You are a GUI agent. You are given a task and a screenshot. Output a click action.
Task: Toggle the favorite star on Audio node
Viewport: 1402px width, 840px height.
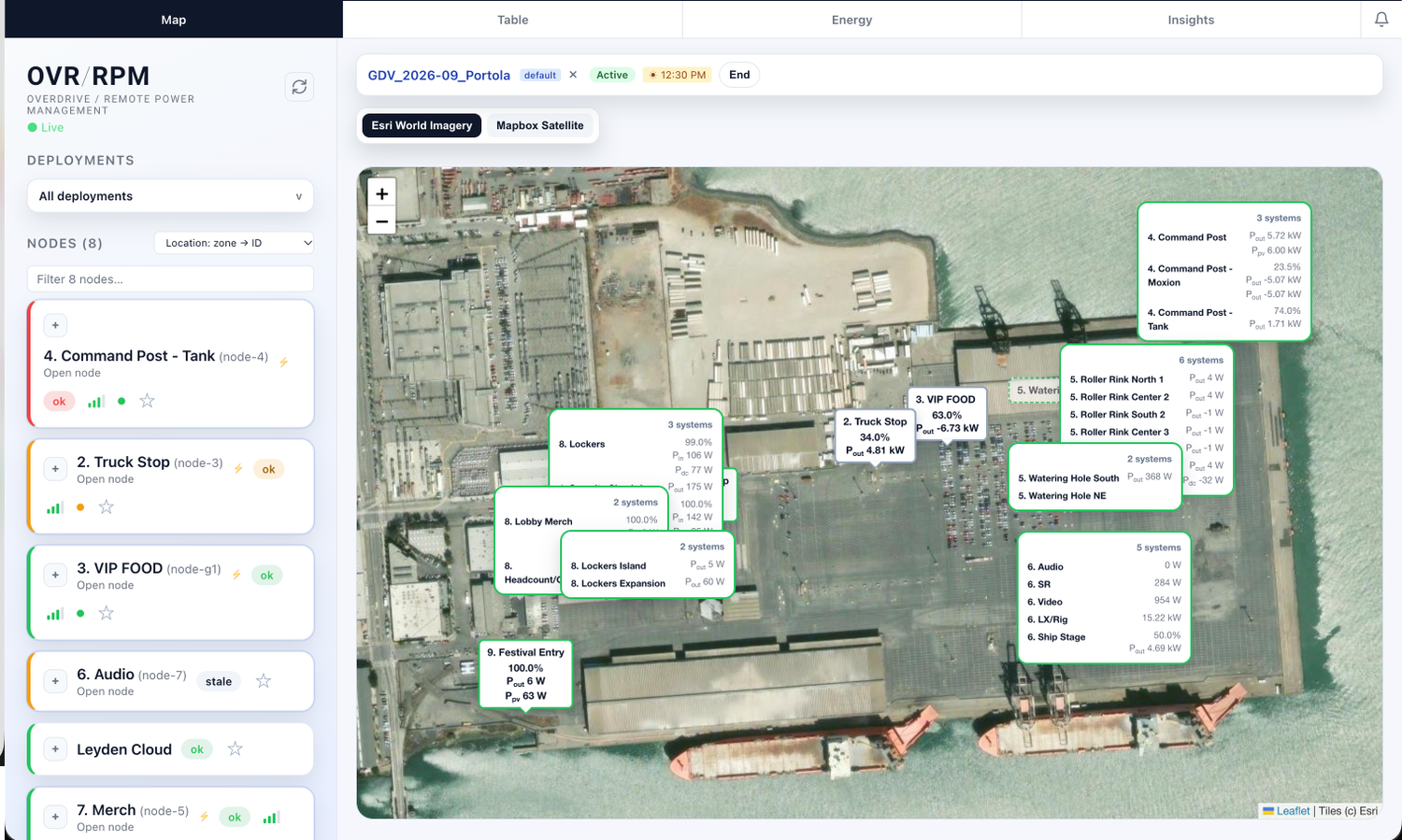(264, 681)
